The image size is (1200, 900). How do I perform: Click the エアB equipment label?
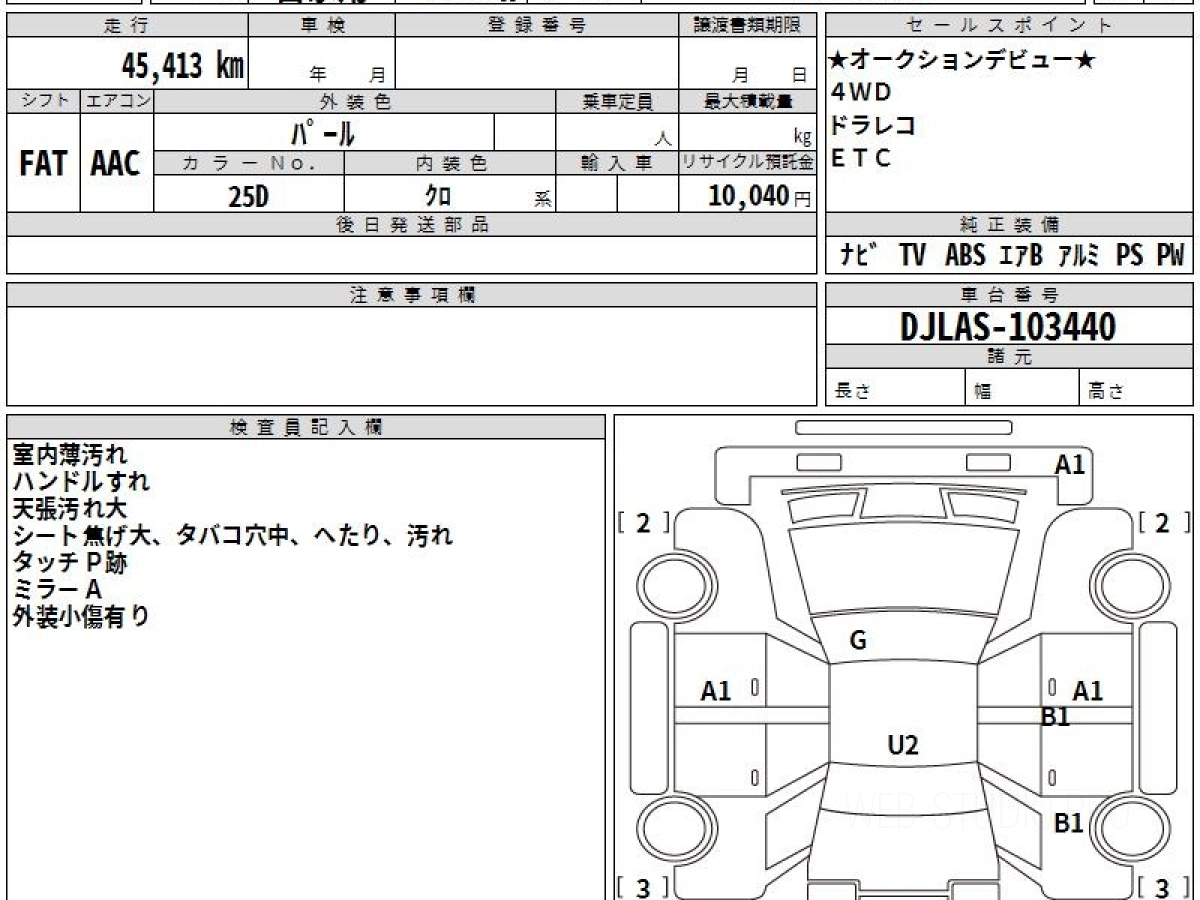(x=1021, y=256)
